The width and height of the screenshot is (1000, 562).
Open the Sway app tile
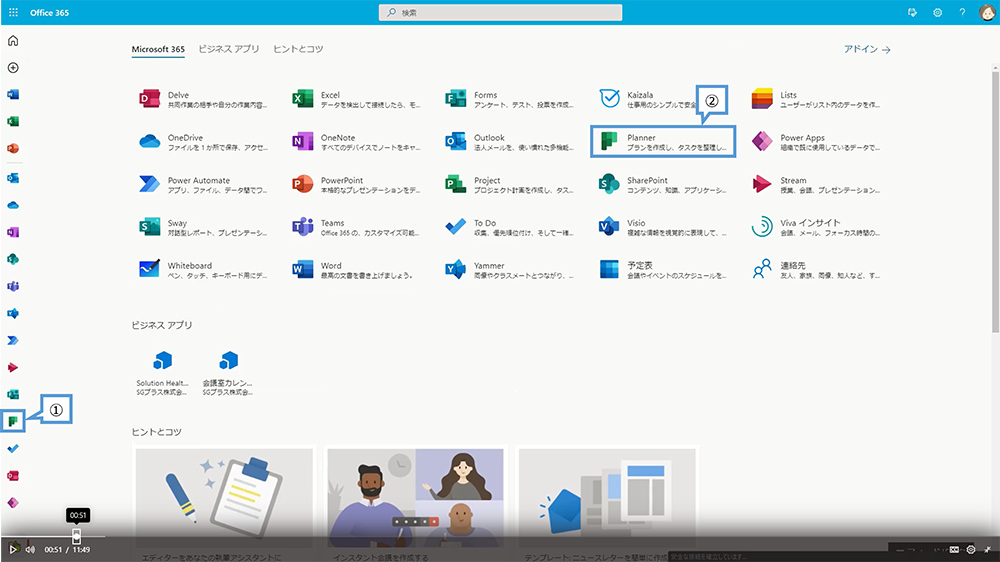point(203,227)
